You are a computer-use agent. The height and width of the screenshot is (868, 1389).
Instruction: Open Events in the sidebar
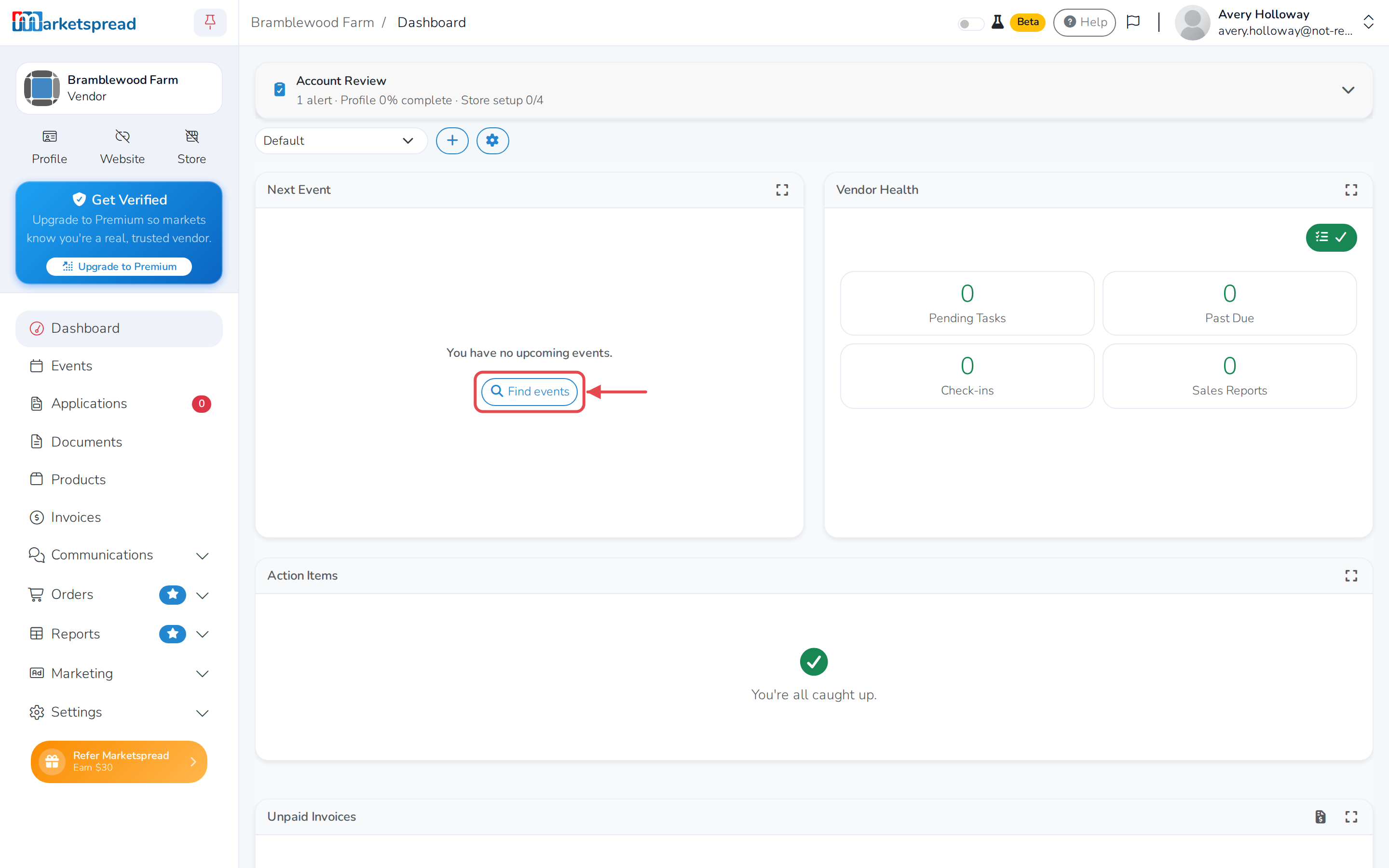[120, 366]
